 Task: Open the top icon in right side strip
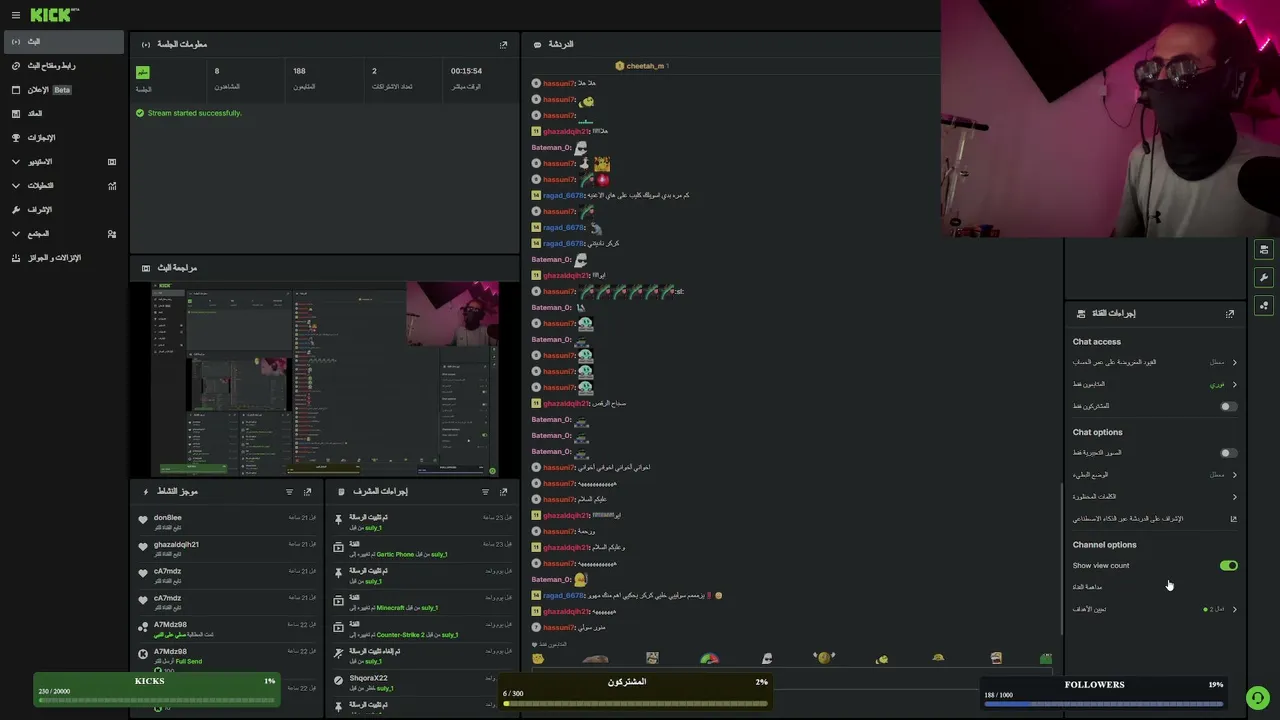pos(1264,250)
